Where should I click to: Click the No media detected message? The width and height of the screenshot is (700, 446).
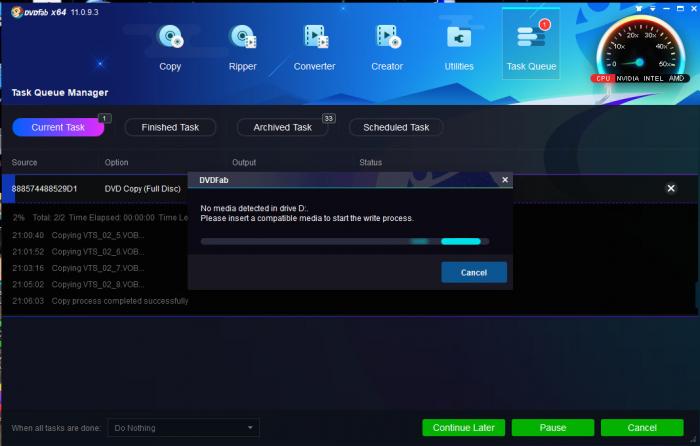254,208
